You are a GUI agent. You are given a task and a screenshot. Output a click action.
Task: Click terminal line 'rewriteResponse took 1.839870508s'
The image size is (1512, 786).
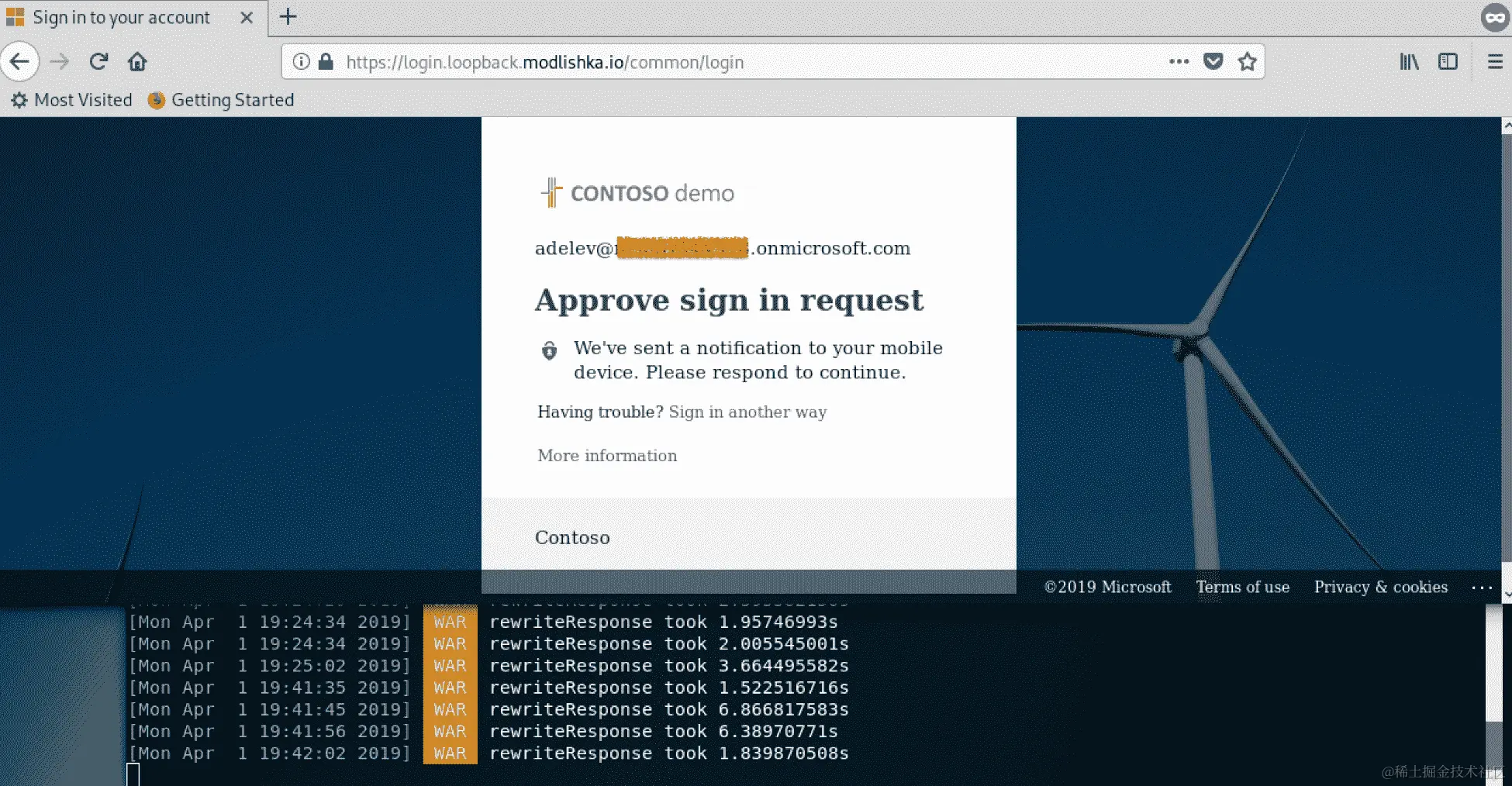(669, 753)
